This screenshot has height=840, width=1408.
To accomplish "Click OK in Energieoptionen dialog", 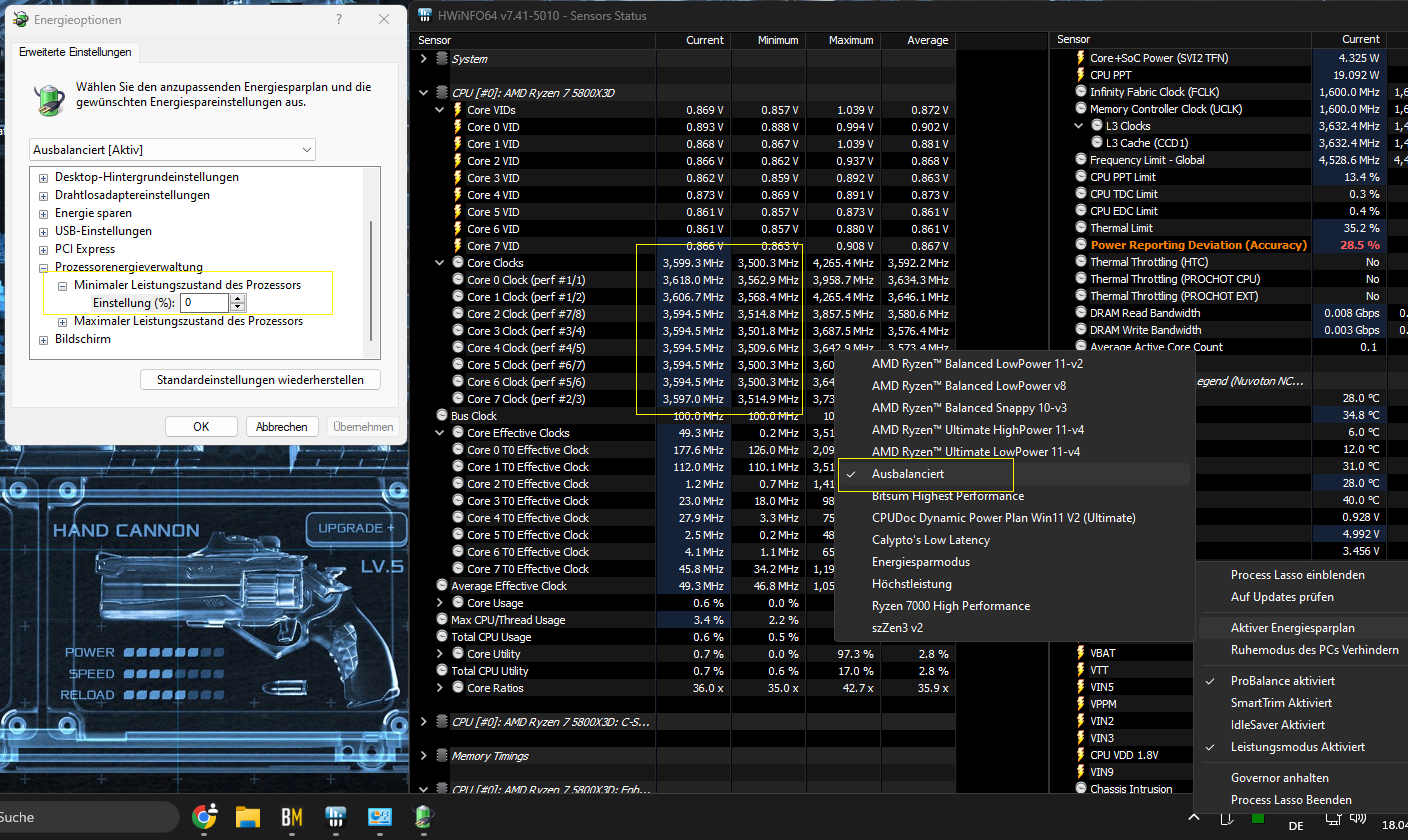I will (x=201, y=426).
